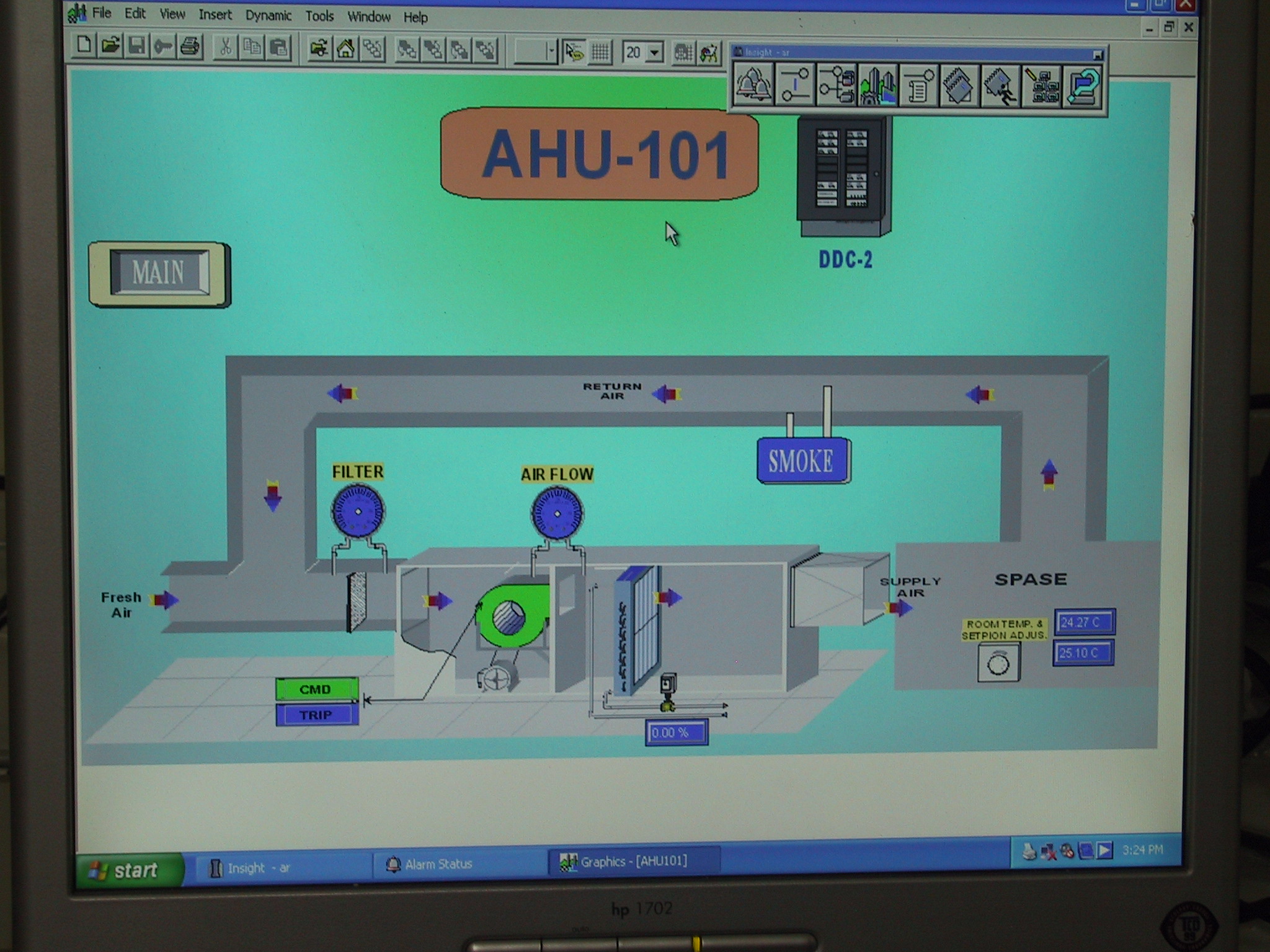Click the Open folder toolbar icon
The width and height of the screenshot is (1270, 952).
click(110, 46)
